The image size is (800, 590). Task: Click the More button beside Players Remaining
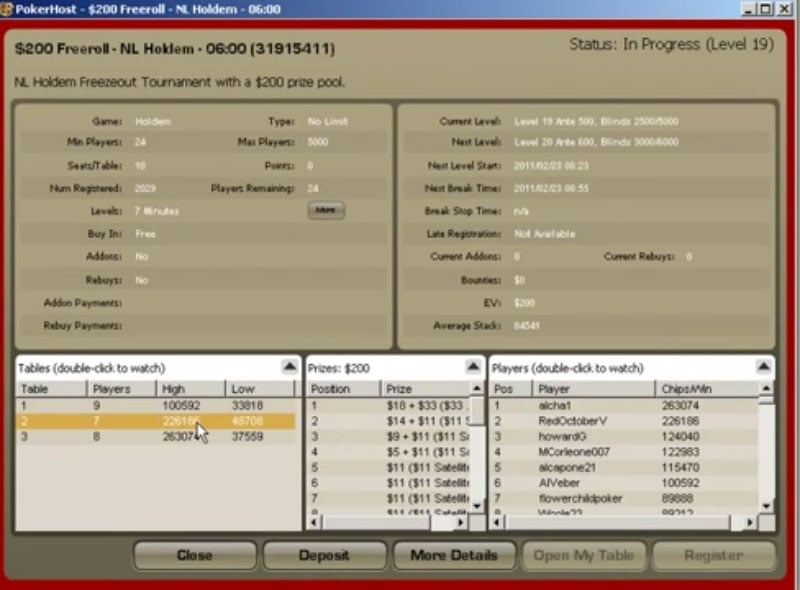tap(326, 210)
